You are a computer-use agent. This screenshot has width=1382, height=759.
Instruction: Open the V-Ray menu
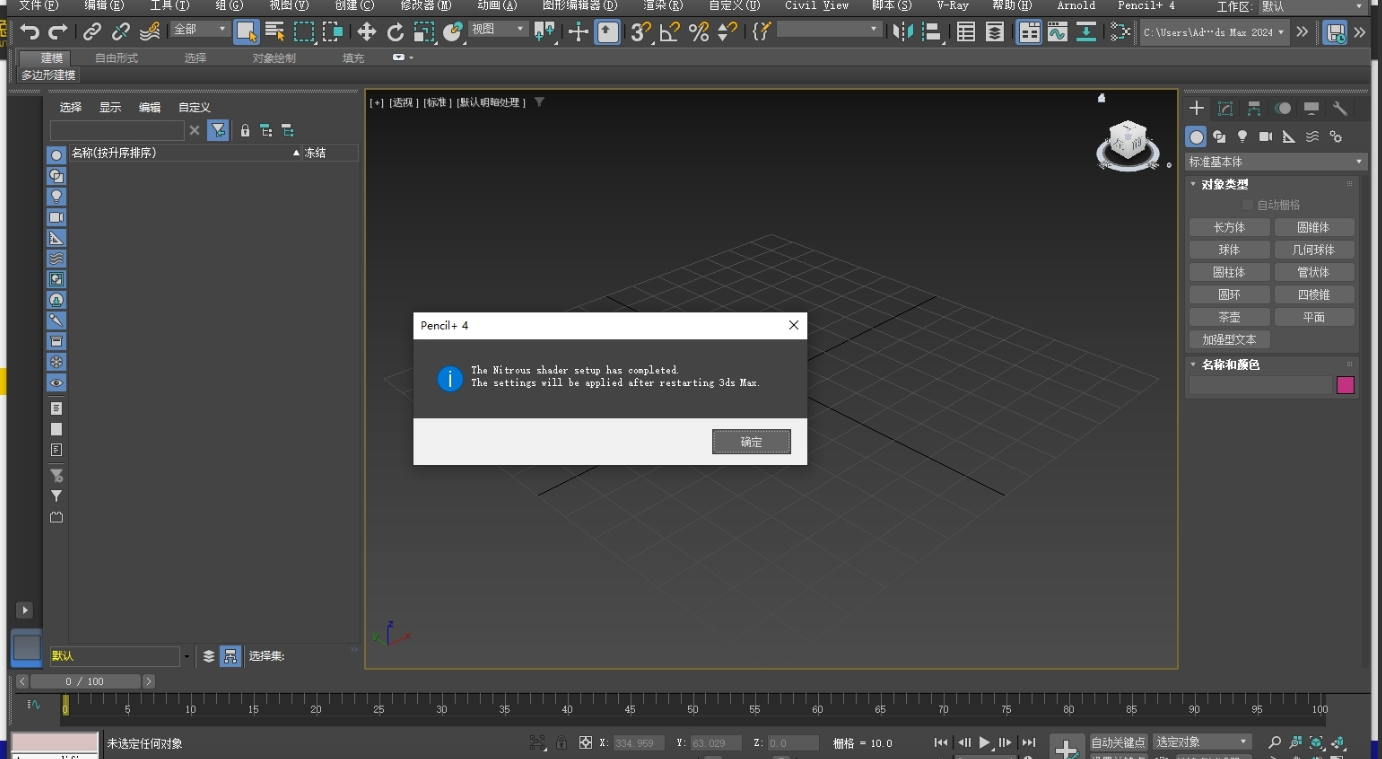coord(952,6)
